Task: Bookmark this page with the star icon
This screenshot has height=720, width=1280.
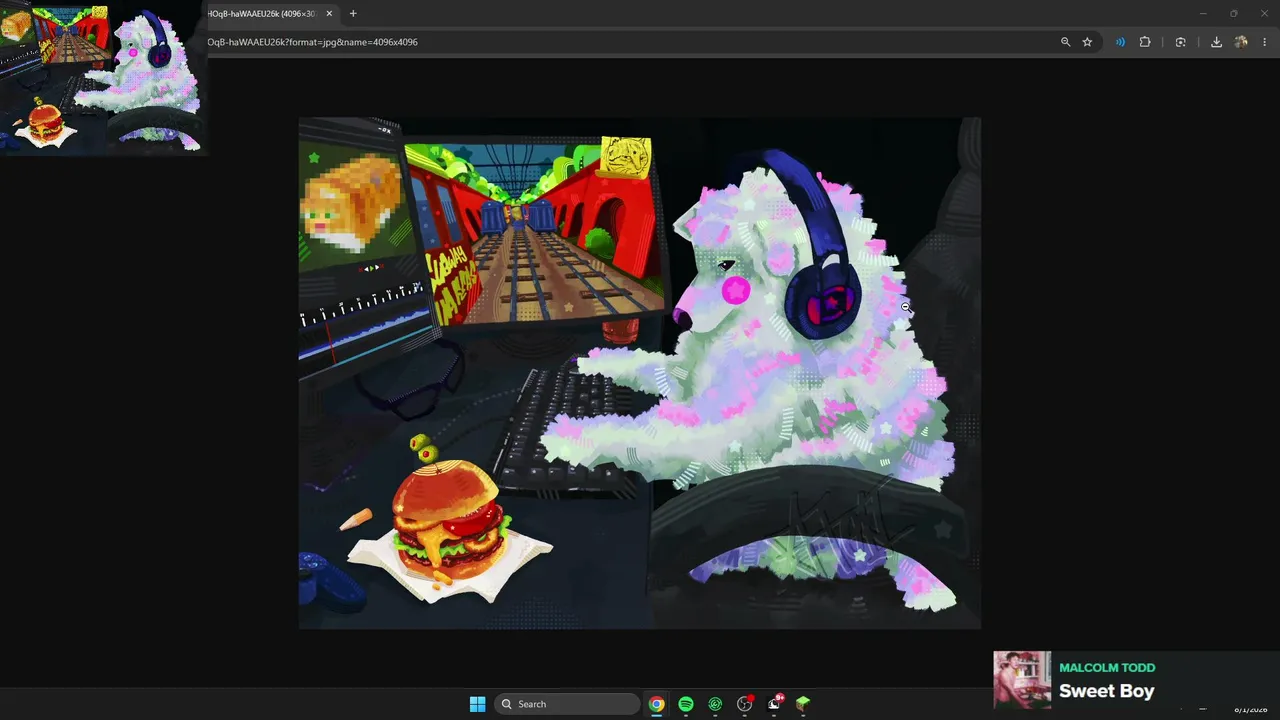Action: pos(1087,42)
